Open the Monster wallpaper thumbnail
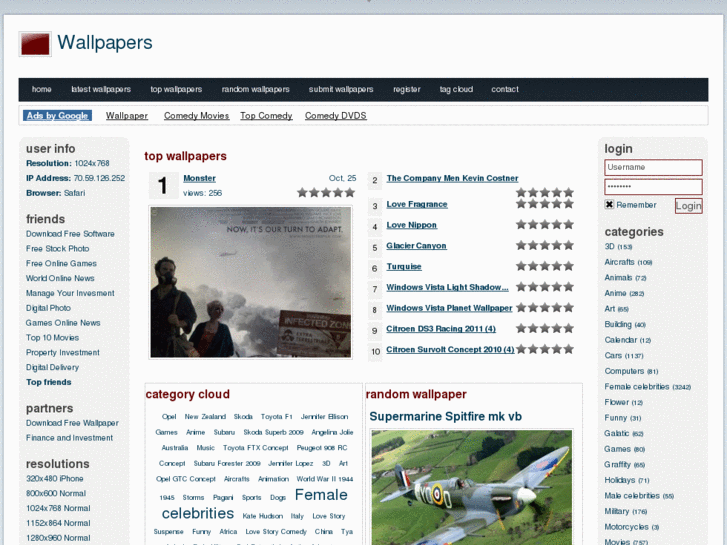This screenshot has height=545, width=727. tap(250, 282)
